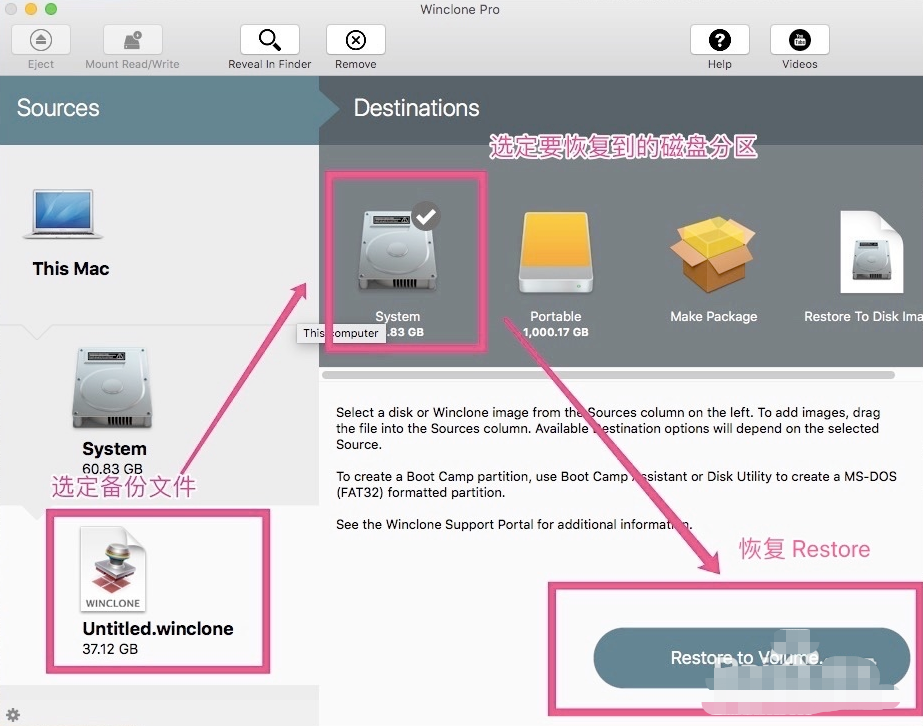The image size is (923, 726).
Task: Choose the Portable yellow drive destination
Action: (556, 253)
